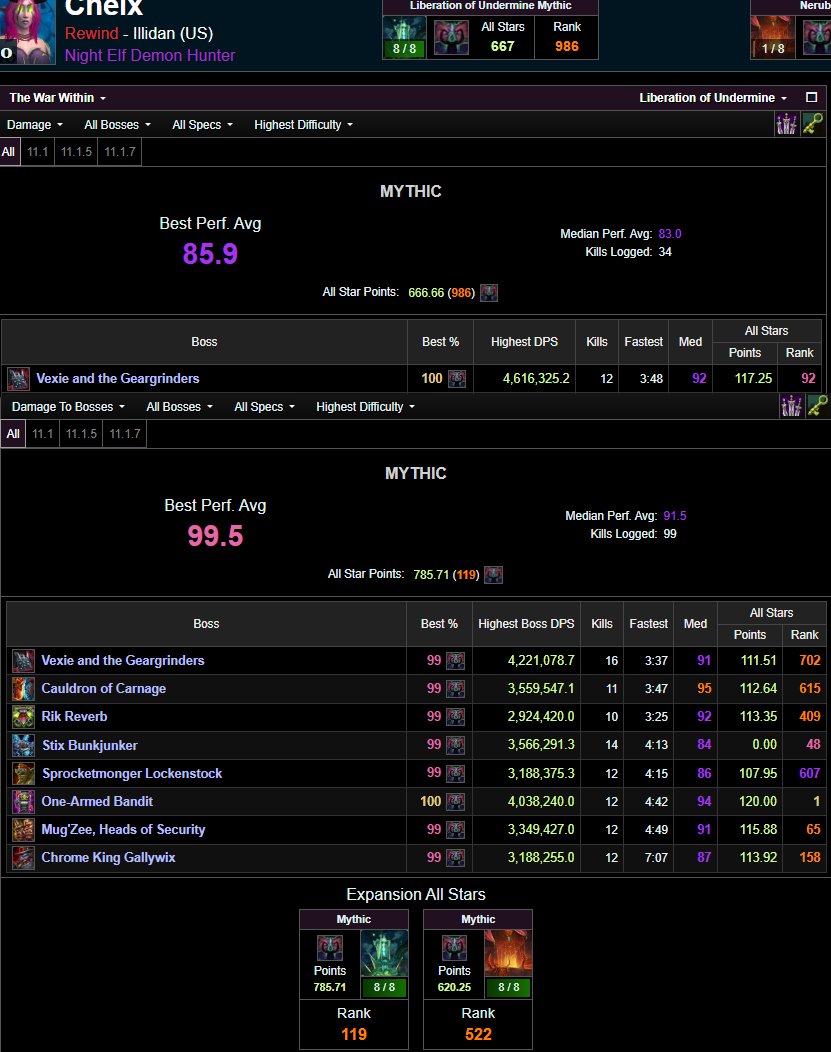The width and height of the screenshot is (831, 1052).
Task: Open the Damage metric dropdown
Action: coord(35,125)
